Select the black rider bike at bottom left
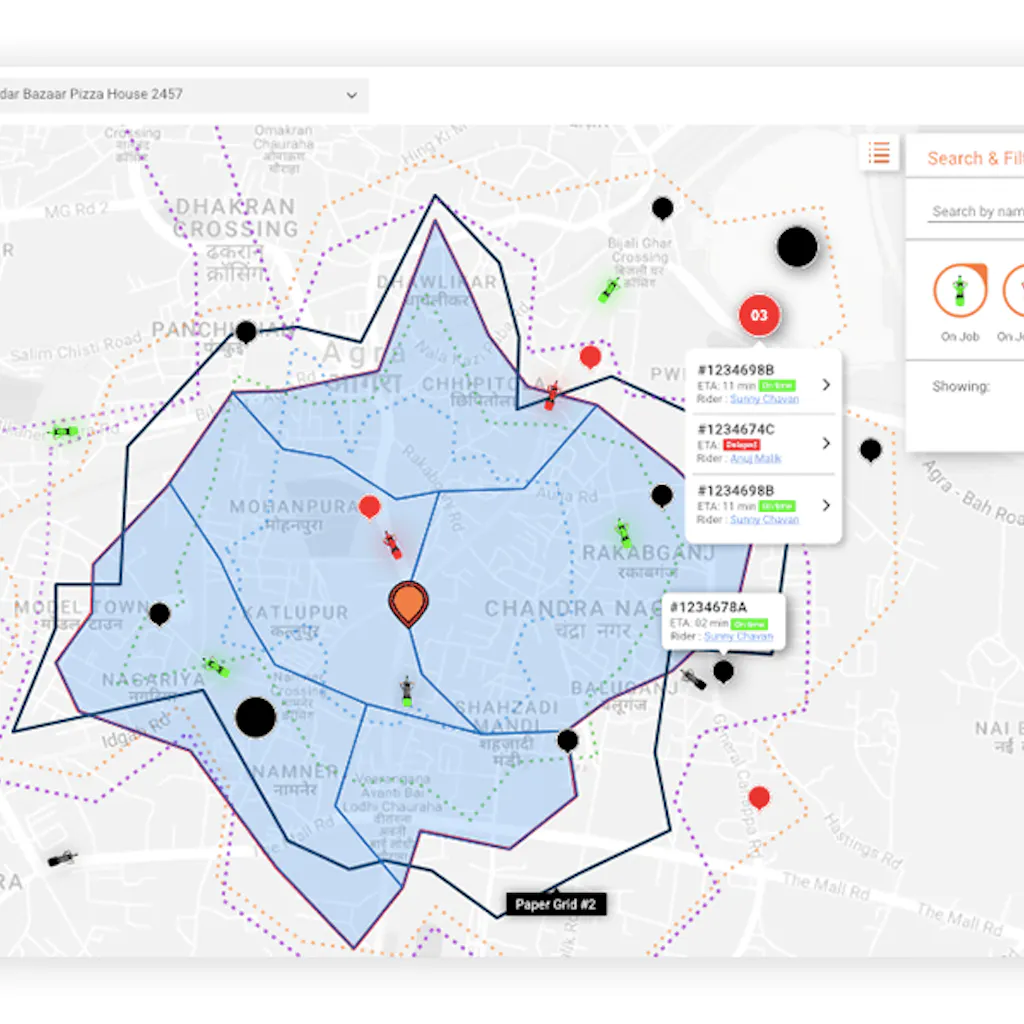Viewport: 1024px width, 1024px height. [62, 858]
